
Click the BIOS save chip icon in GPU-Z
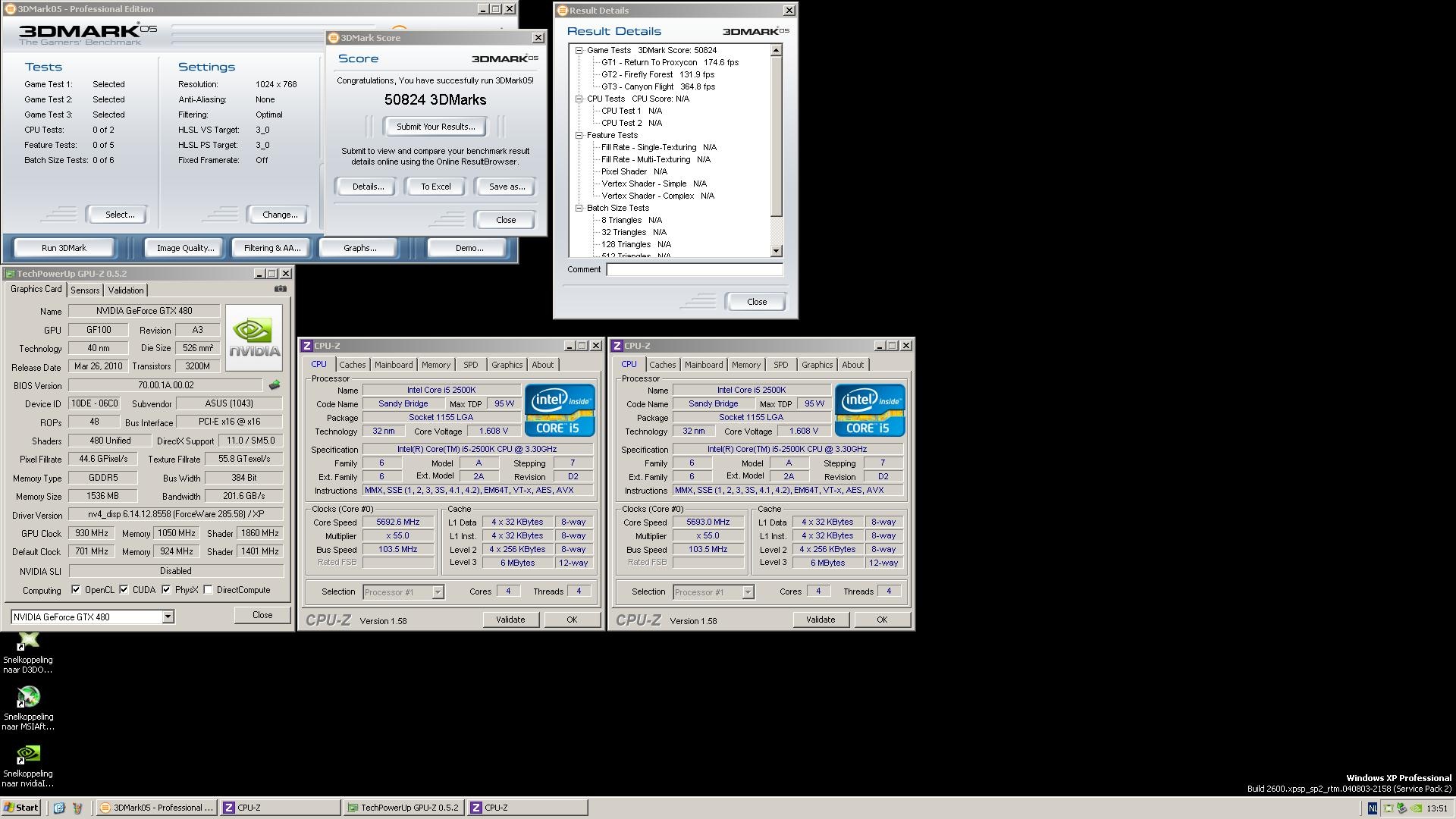click(x=275, y=385)
